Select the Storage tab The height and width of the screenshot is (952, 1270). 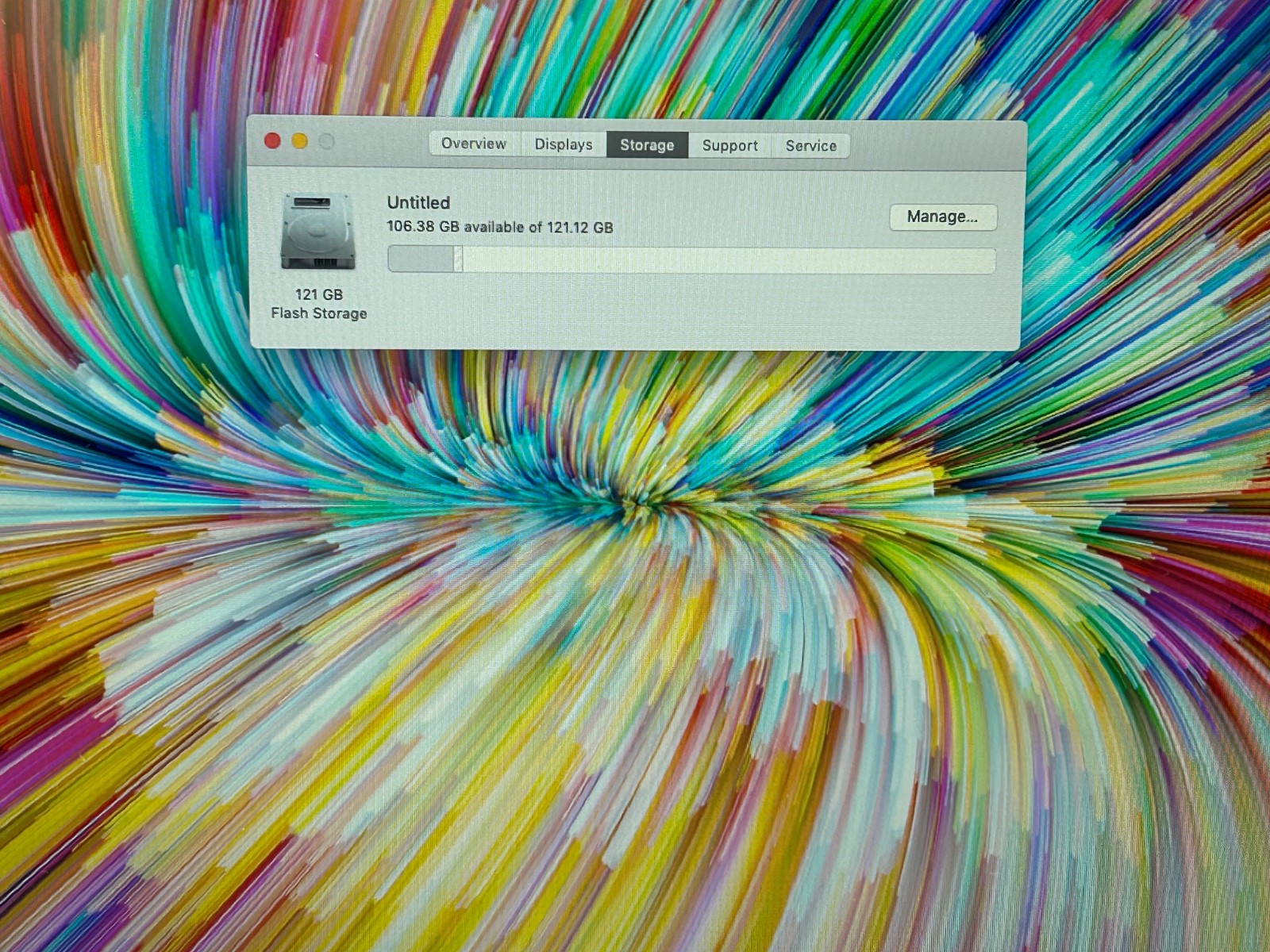pos(647,145)
